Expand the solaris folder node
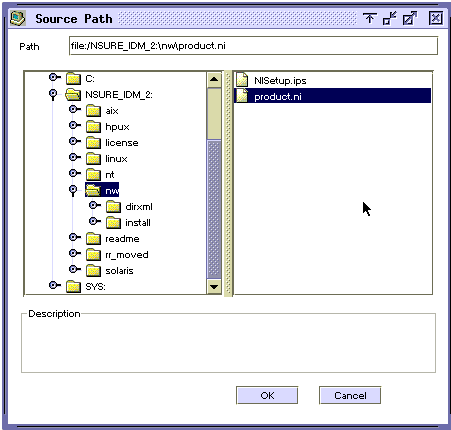Screen dimensions: 451x430 (75, 269)
